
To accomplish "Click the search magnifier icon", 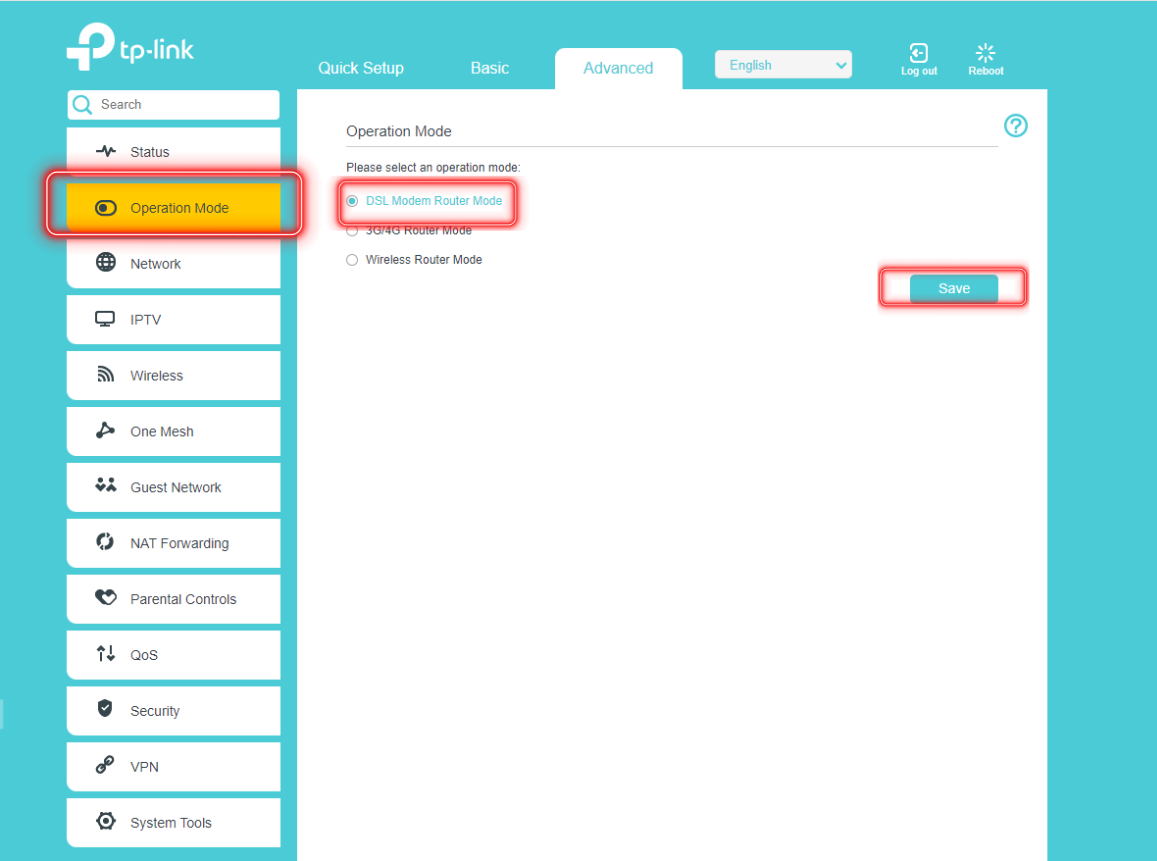I will [83, 105].
